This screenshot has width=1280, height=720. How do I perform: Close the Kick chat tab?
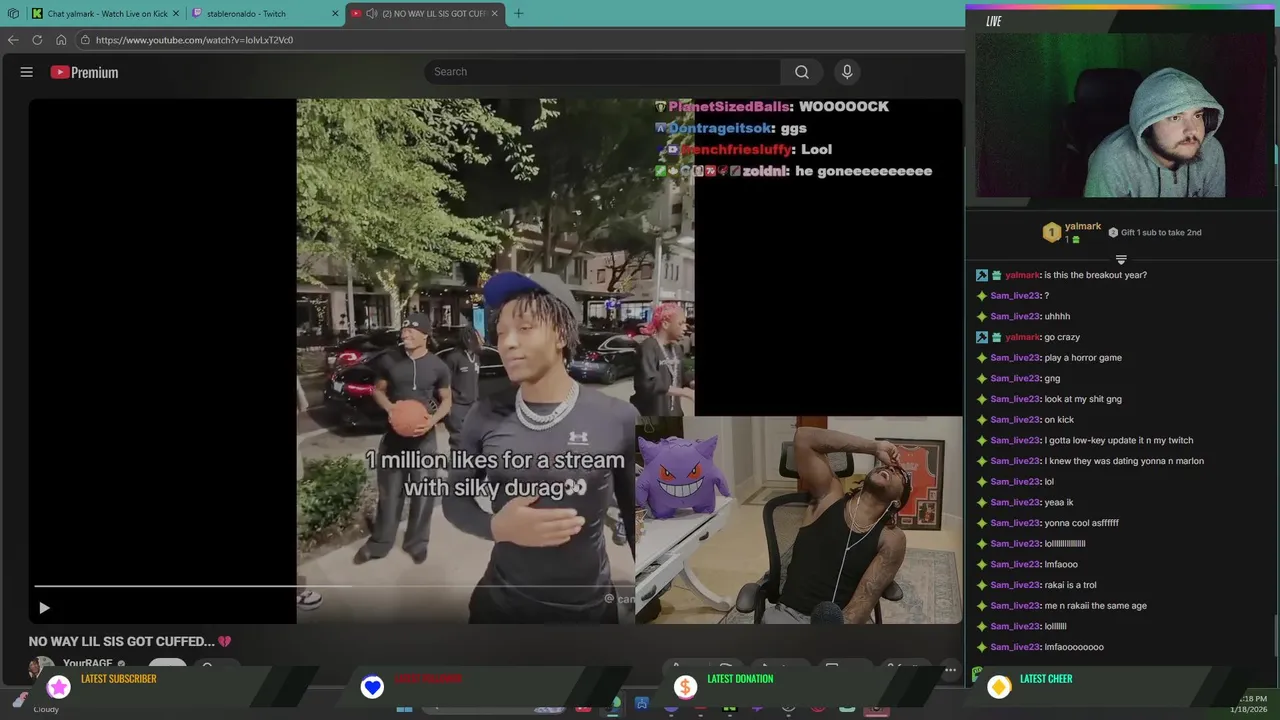(x=176, y=14)
